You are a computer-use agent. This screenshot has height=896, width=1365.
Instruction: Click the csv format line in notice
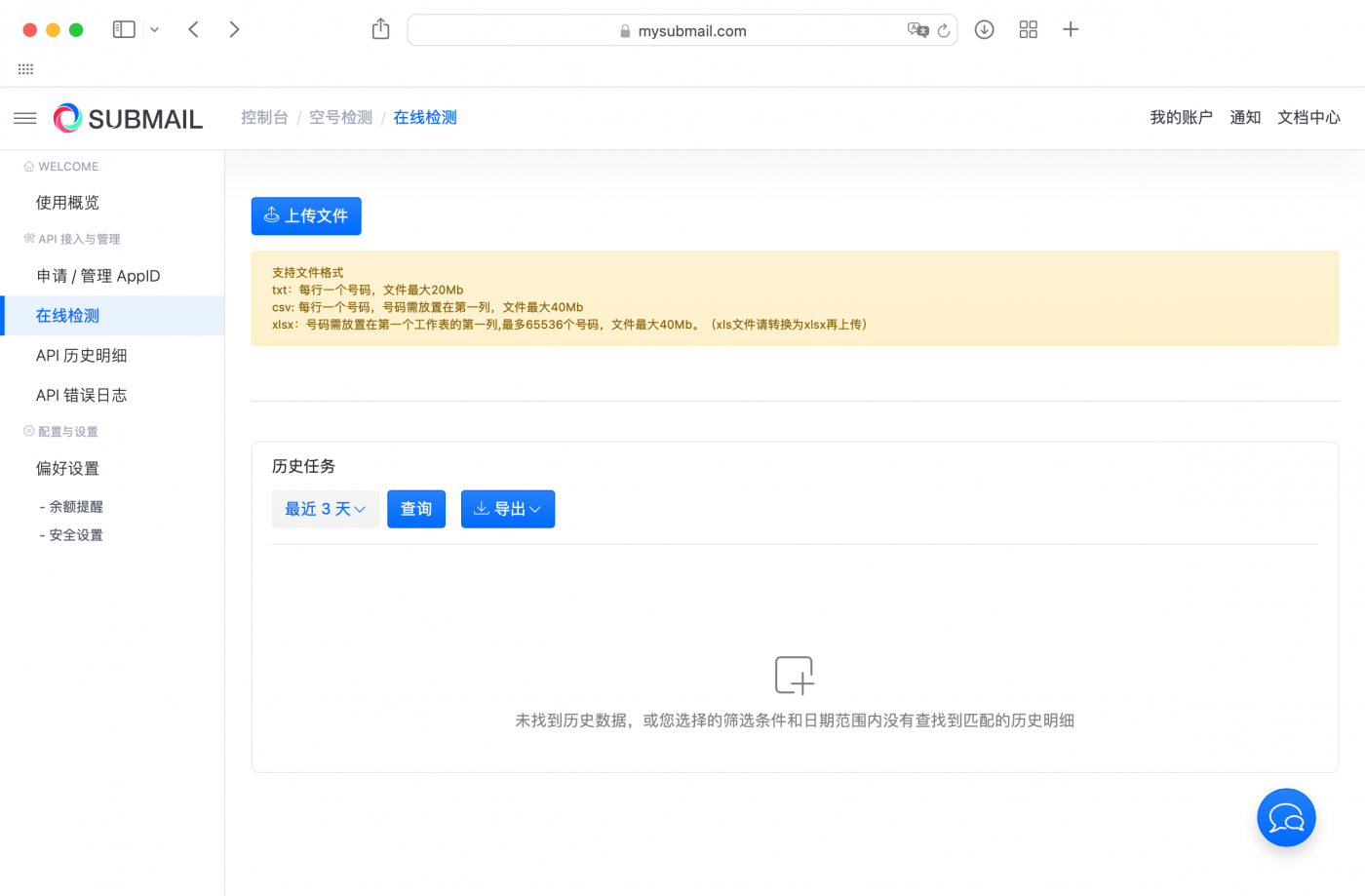[427, 307]
